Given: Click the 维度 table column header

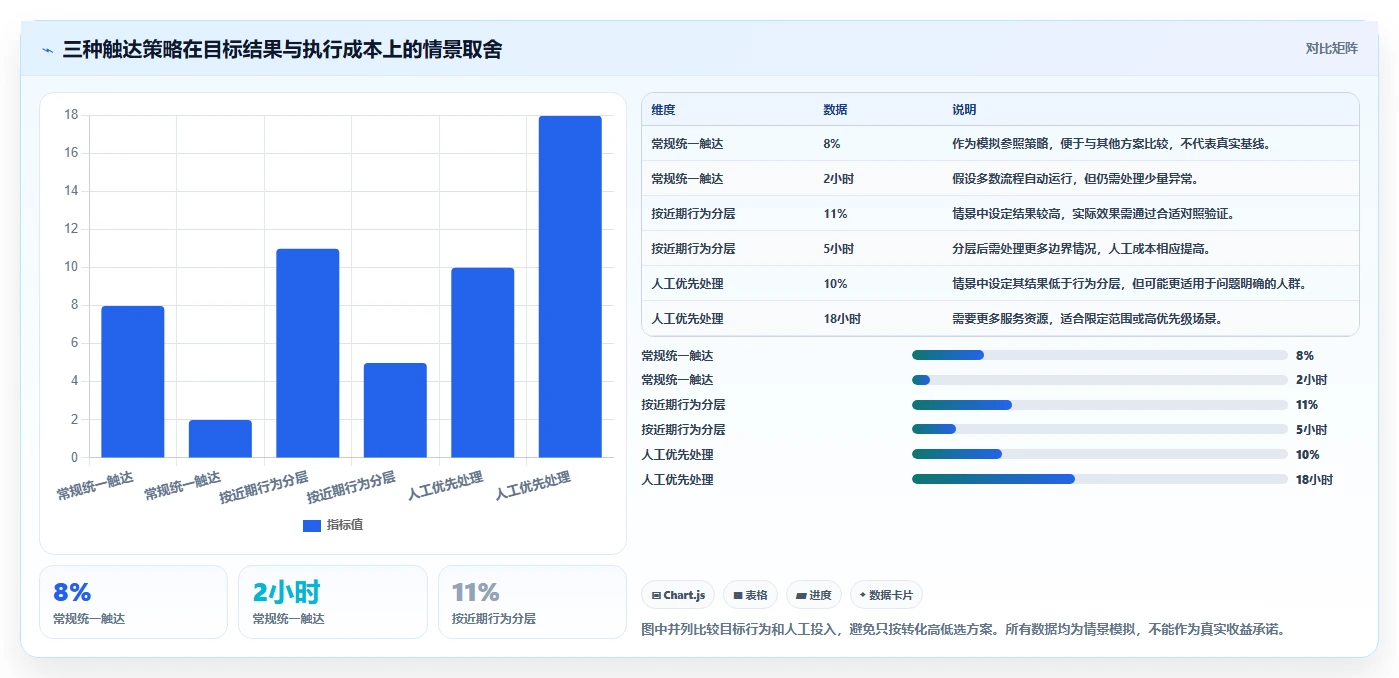Looking at the screenshot, I should click(663, 110).
